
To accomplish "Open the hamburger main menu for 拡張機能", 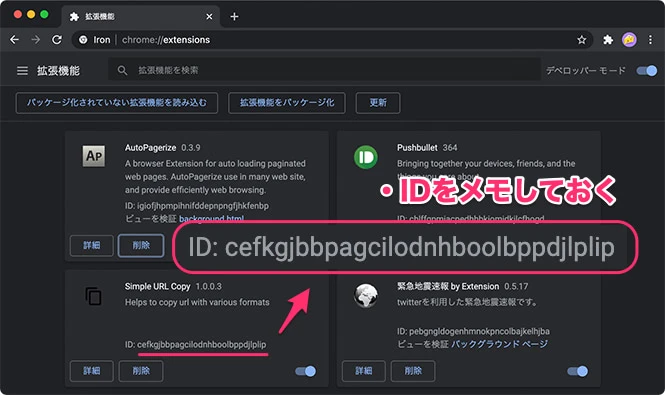I will 22,70.
